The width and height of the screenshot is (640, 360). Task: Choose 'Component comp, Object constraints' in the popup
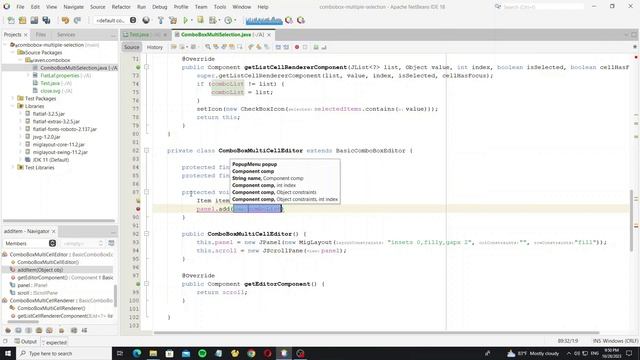click(x=274, y=192)
